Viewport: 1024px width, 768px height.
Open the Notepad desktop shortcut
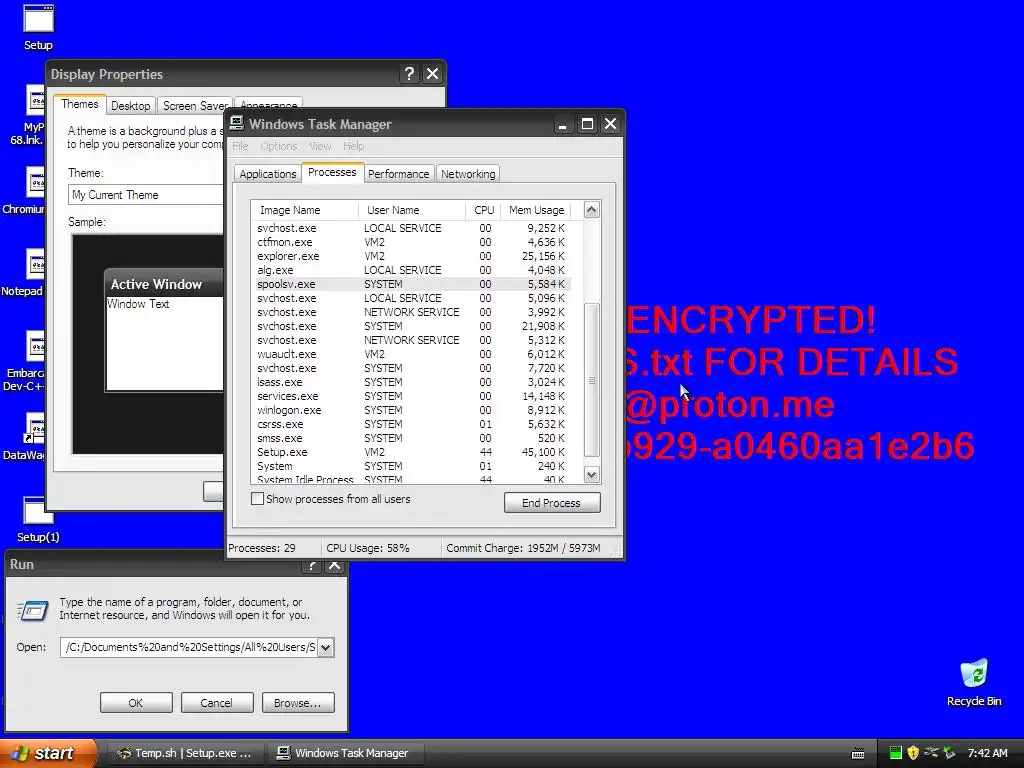[x=26, y=273]
